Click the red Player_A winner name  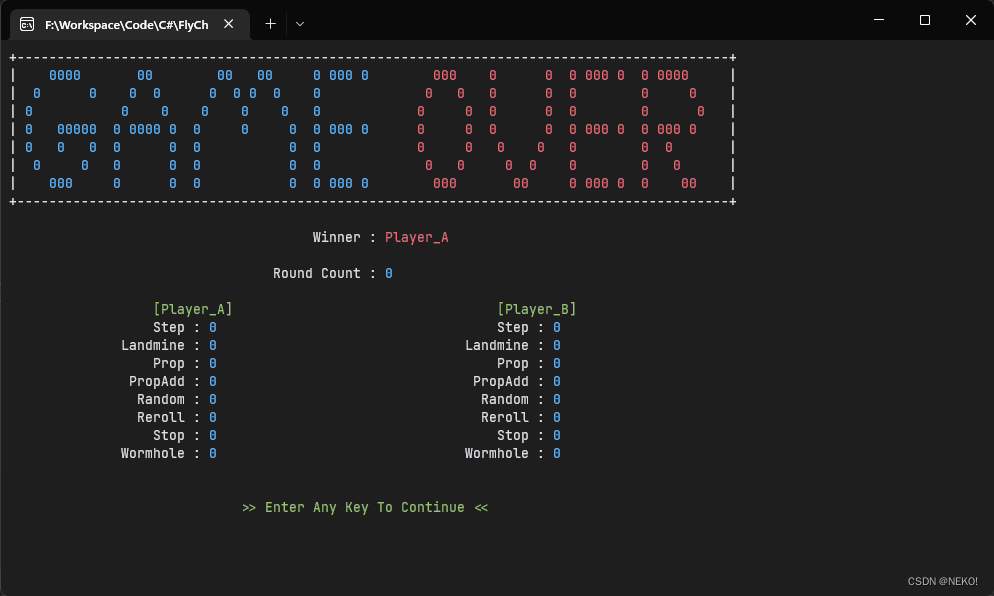pos(416,237)
